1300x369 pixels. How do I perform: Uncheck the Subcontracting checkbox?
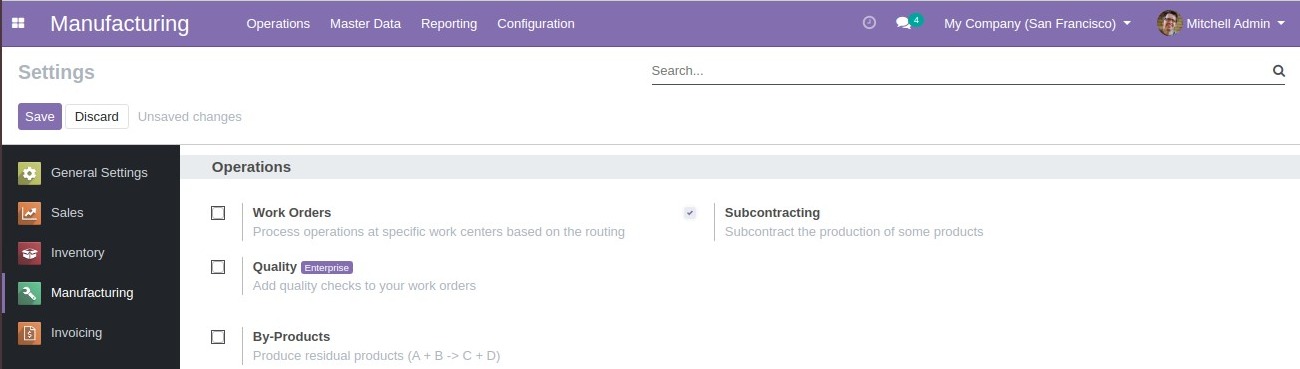pos(690,213)
